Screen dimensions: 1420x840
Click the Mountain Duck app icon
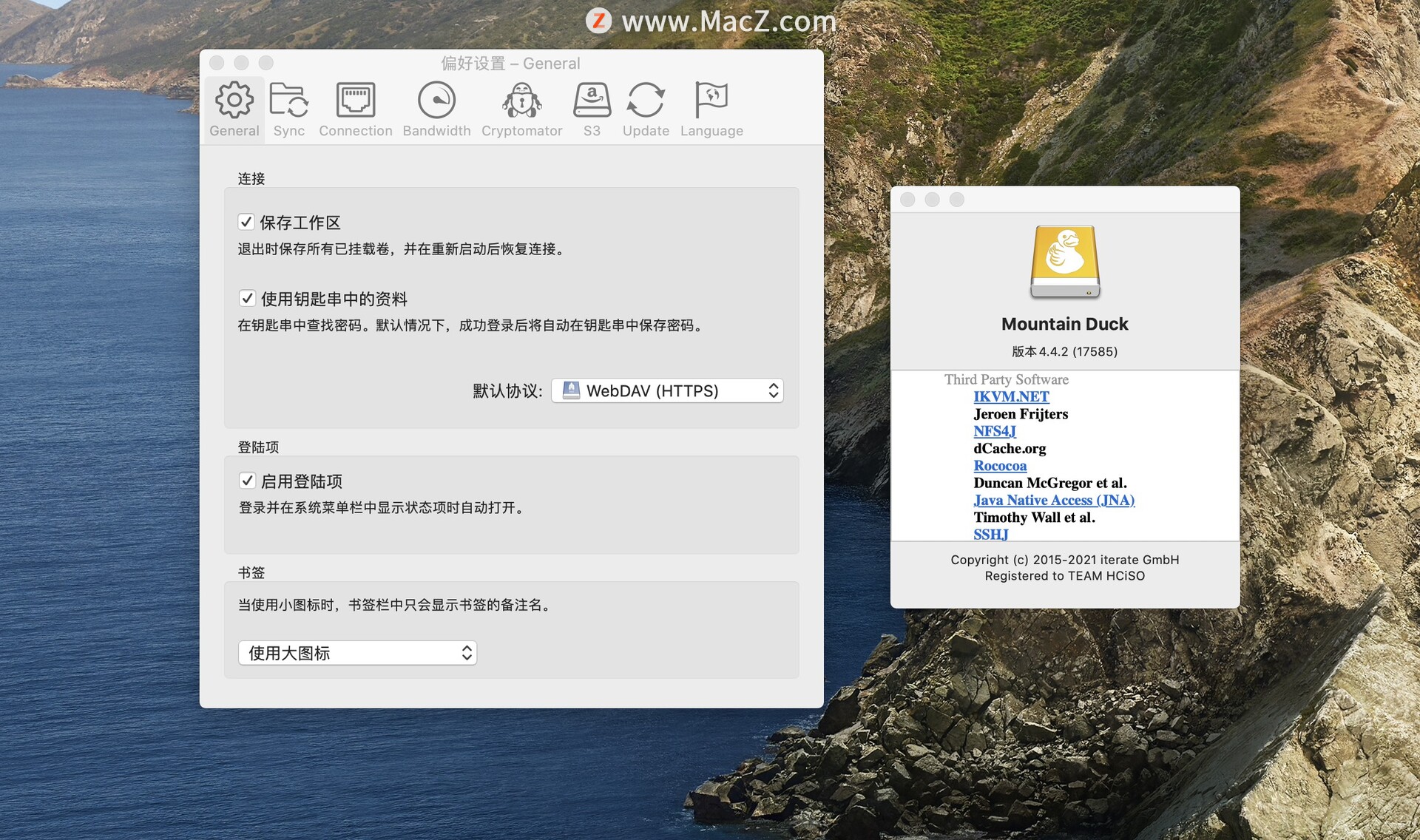(x=1065, y=262)
